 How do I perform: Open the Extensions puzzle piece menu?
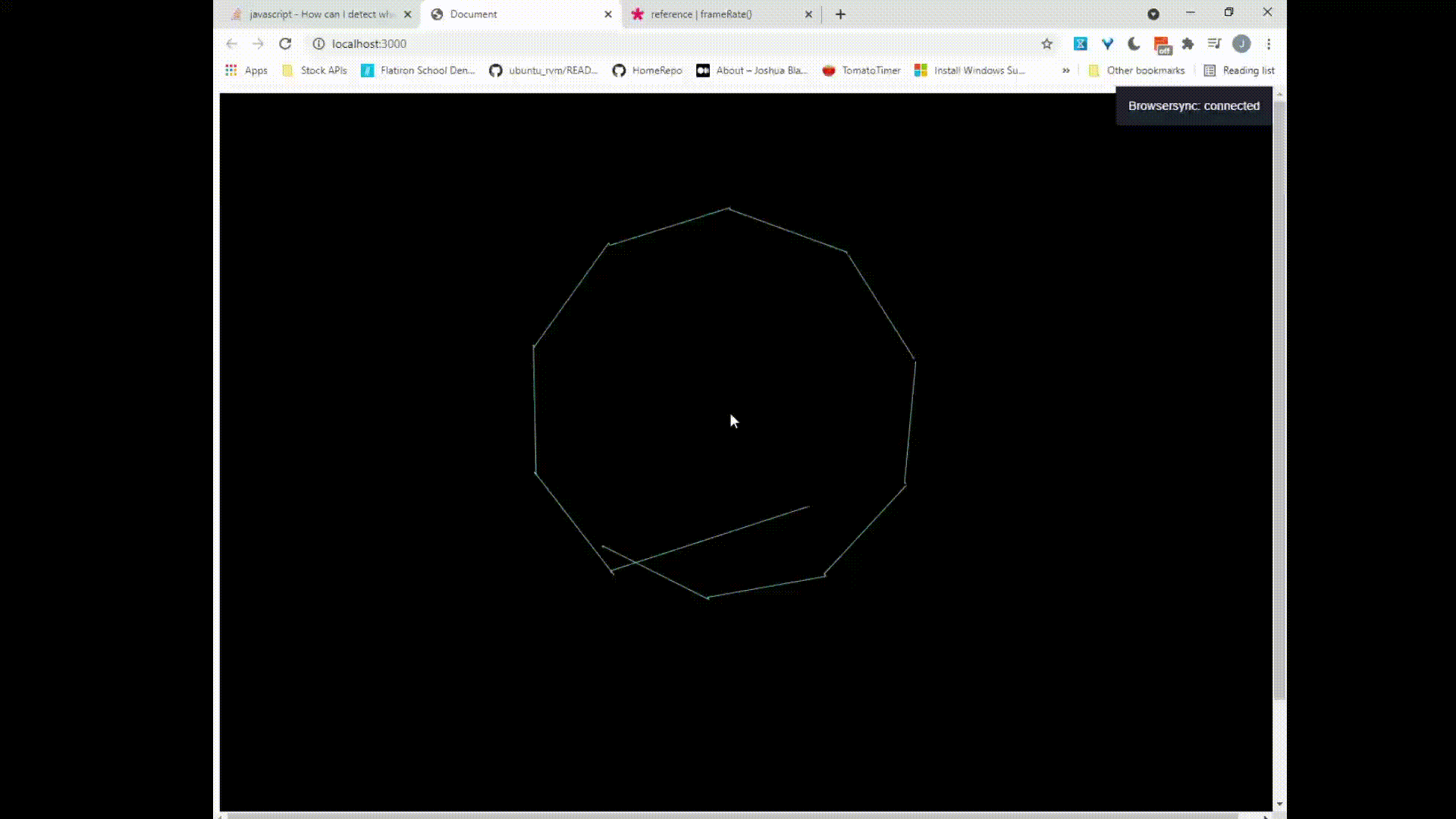click(1188, 44)
